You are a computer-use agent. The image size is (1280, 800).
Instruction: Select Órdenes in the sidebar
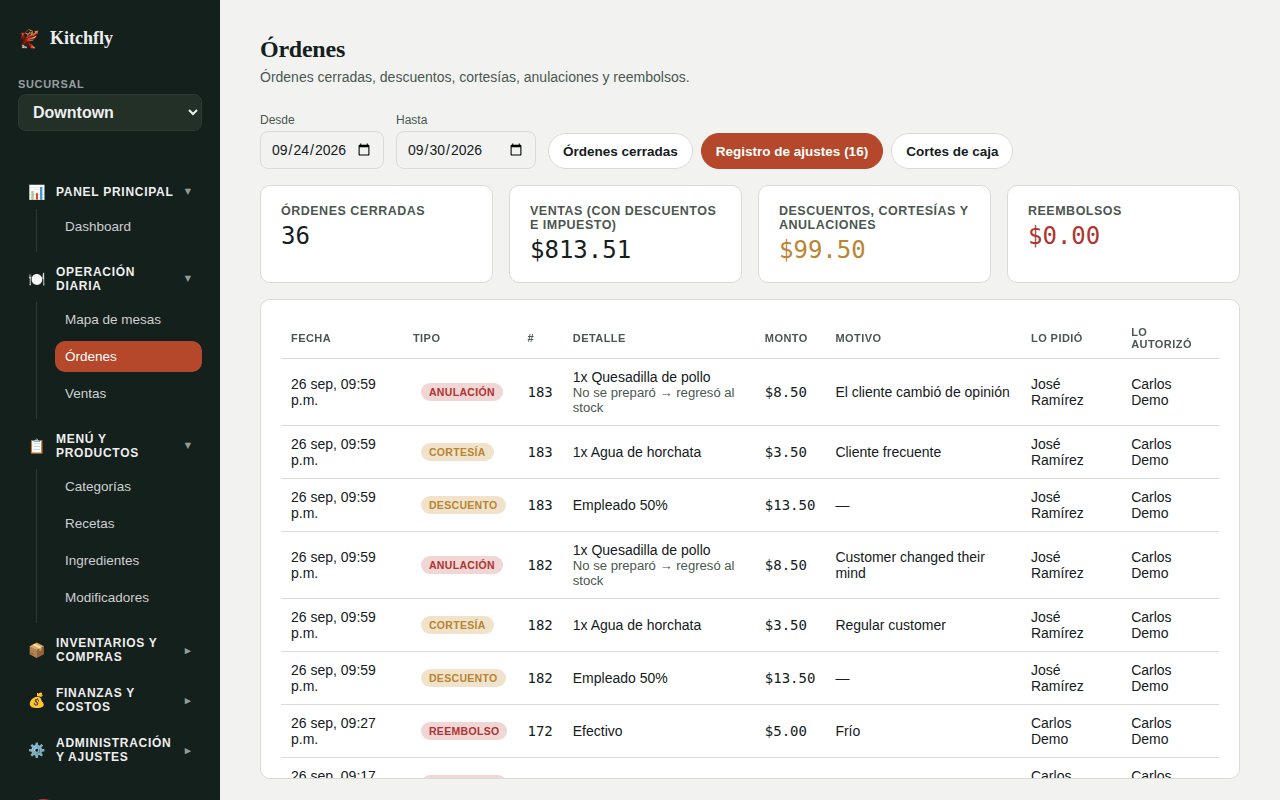click(128, 357)
